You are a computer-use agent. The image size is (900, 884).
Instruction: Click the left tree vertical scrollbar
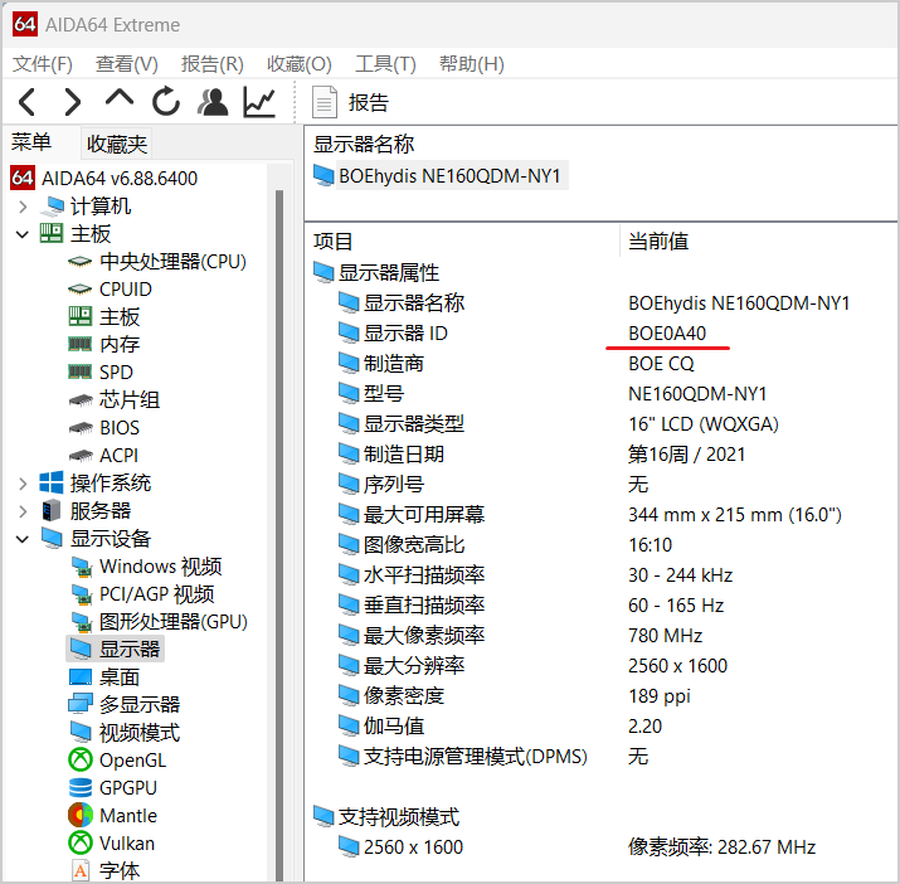tap(280, 534)
